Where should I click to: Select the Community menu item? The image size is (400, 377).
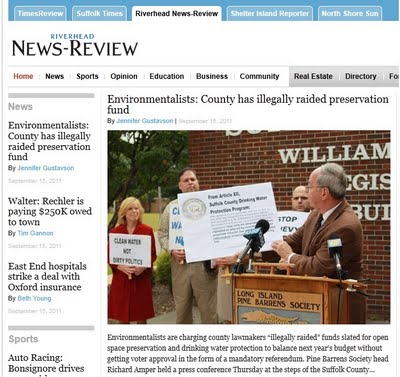coord(259,76)
